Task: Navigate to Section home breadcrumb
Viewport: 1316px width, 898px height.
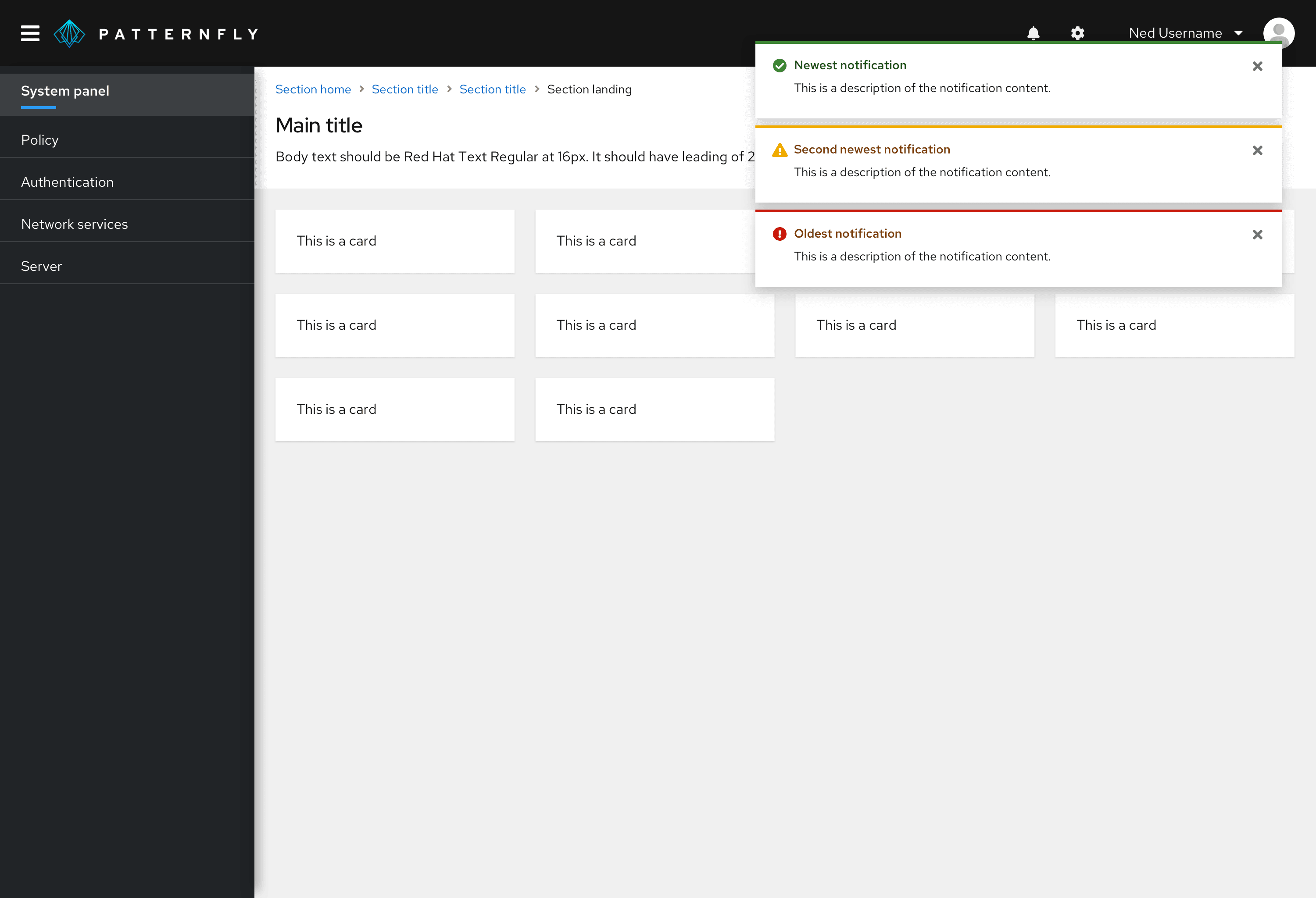Action: 313,89
